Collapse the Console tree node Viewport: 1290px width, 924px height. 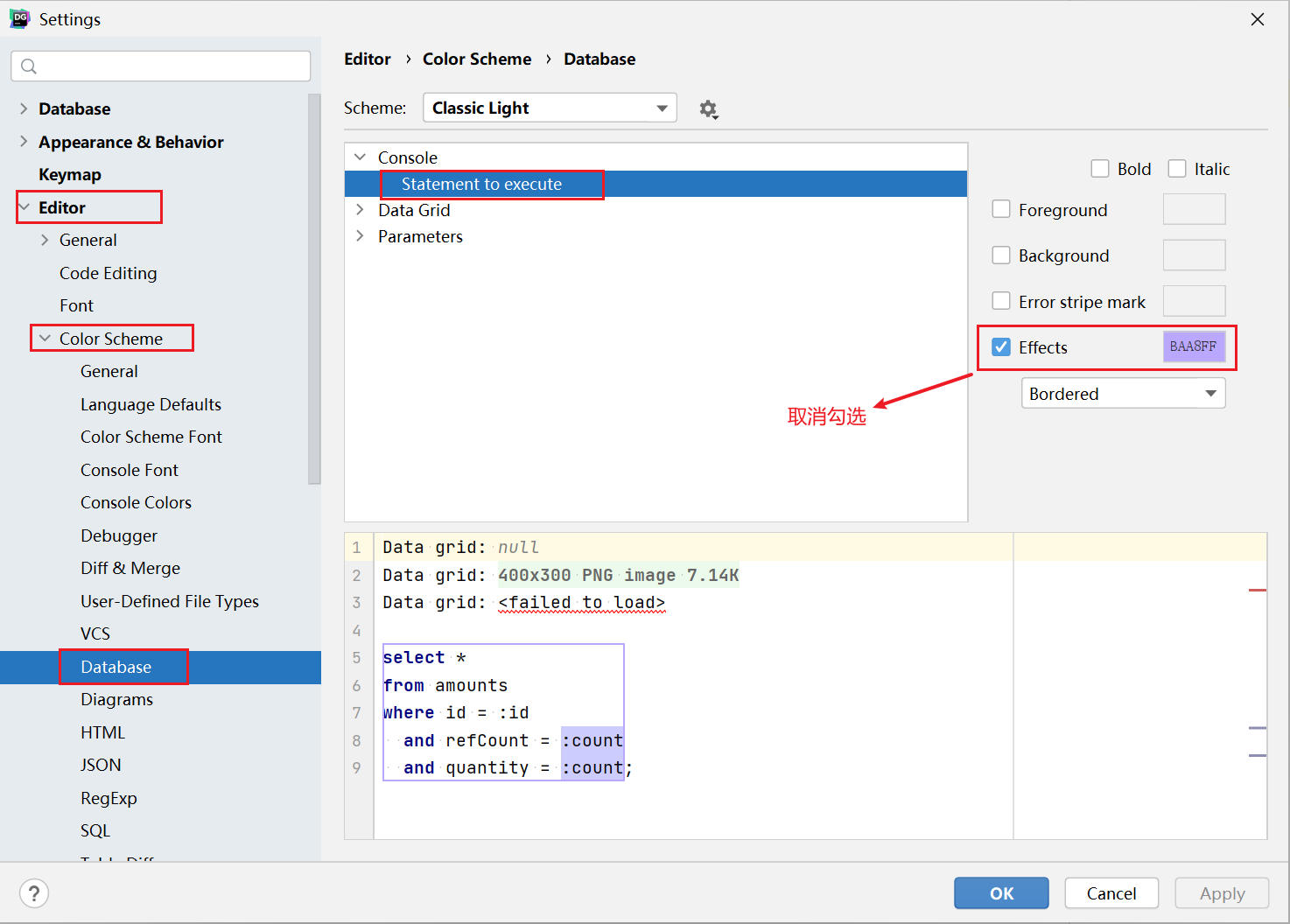360,157
